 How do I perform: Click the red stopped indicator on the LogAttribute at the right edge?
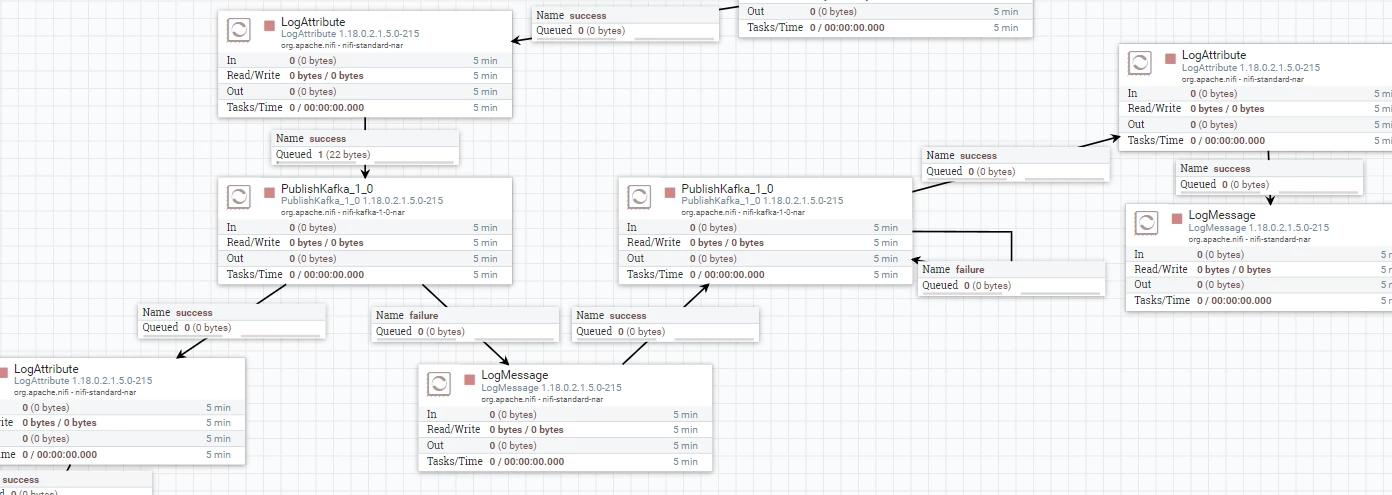coord(1171,59)
